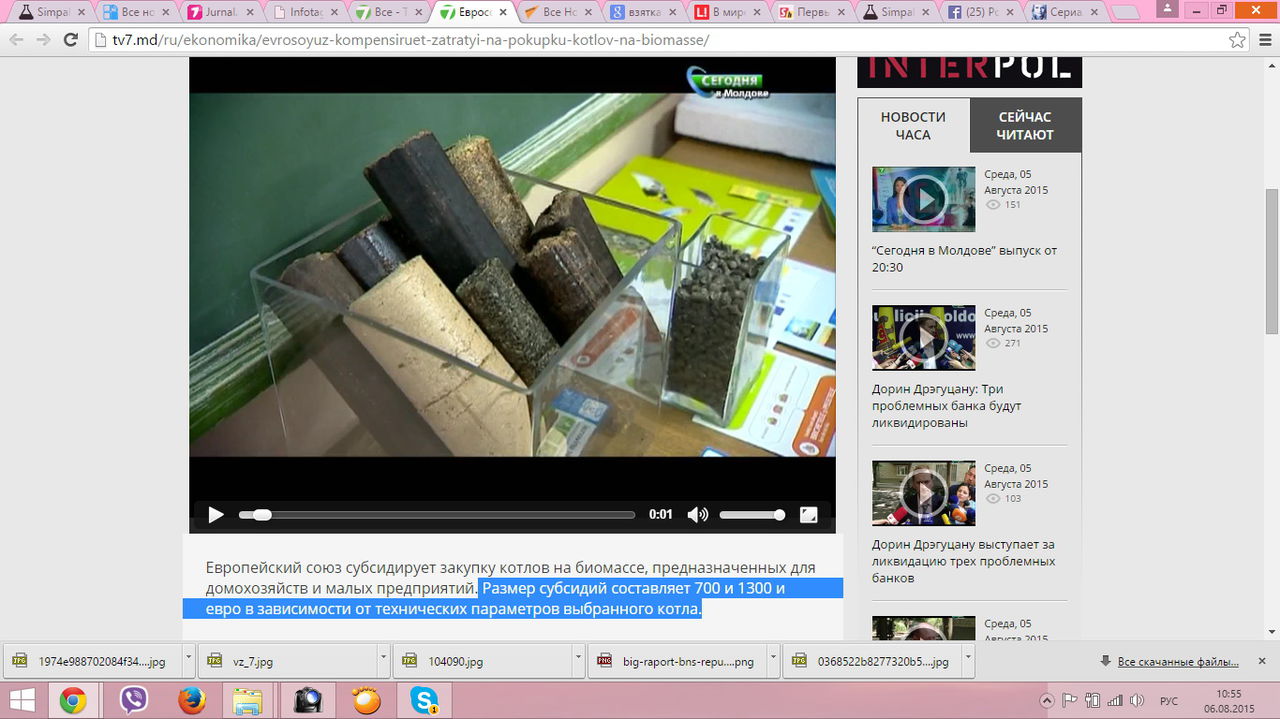Open the orange round app in taskbar
Image resolution: width=1280 pixels, height=719 pixels.
point(366,700)
